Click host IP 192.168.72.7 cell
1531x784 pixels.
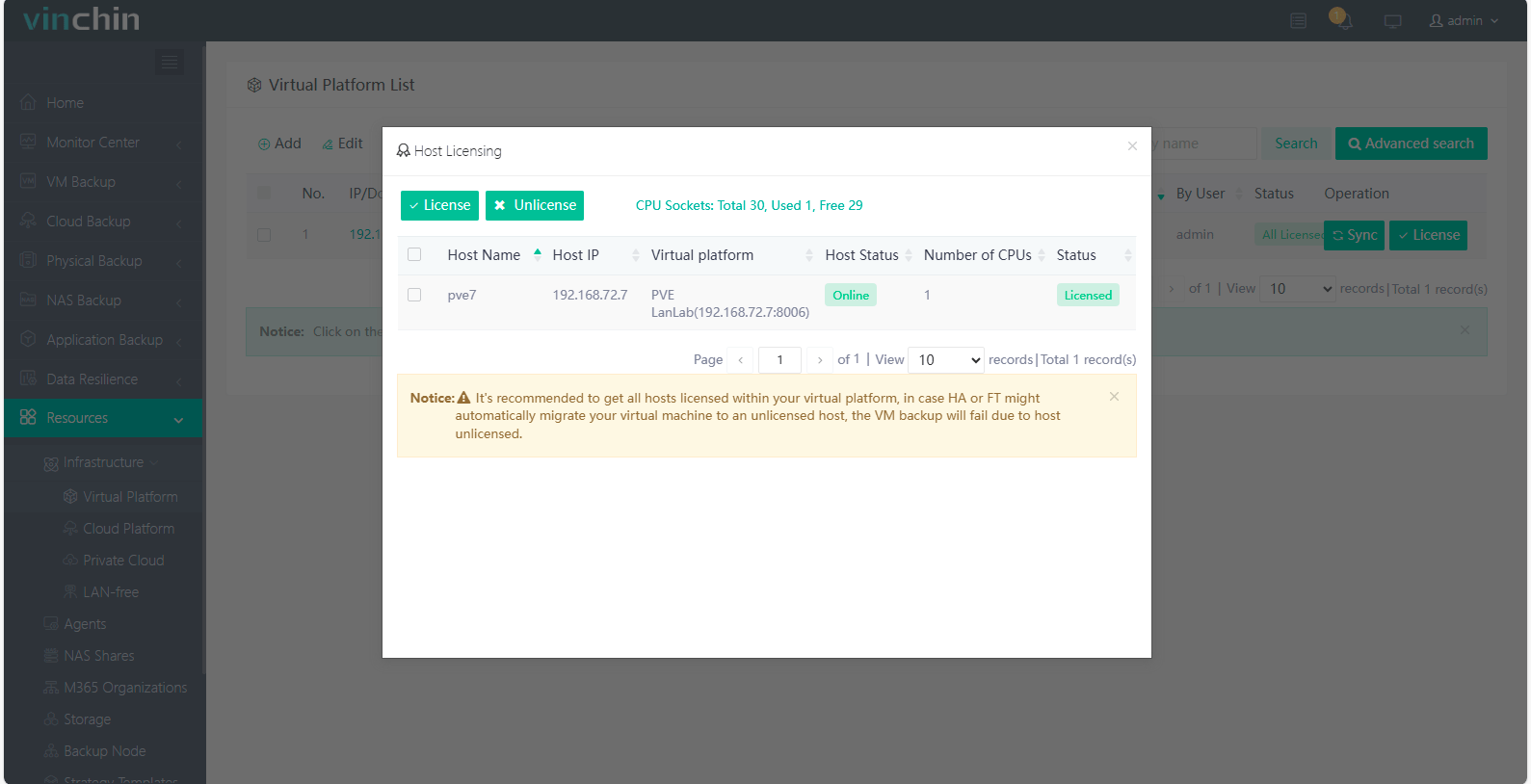[x=590, y=295]
